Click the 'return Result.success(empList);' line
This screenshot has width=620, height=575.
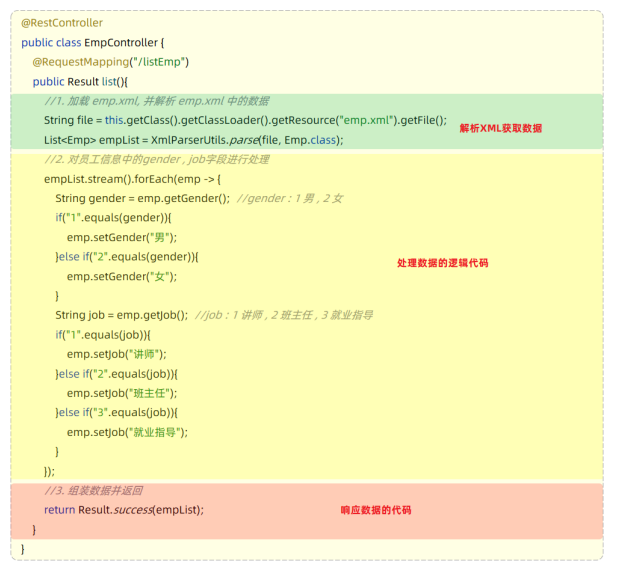pyautogui.click(x=124, y=510)
